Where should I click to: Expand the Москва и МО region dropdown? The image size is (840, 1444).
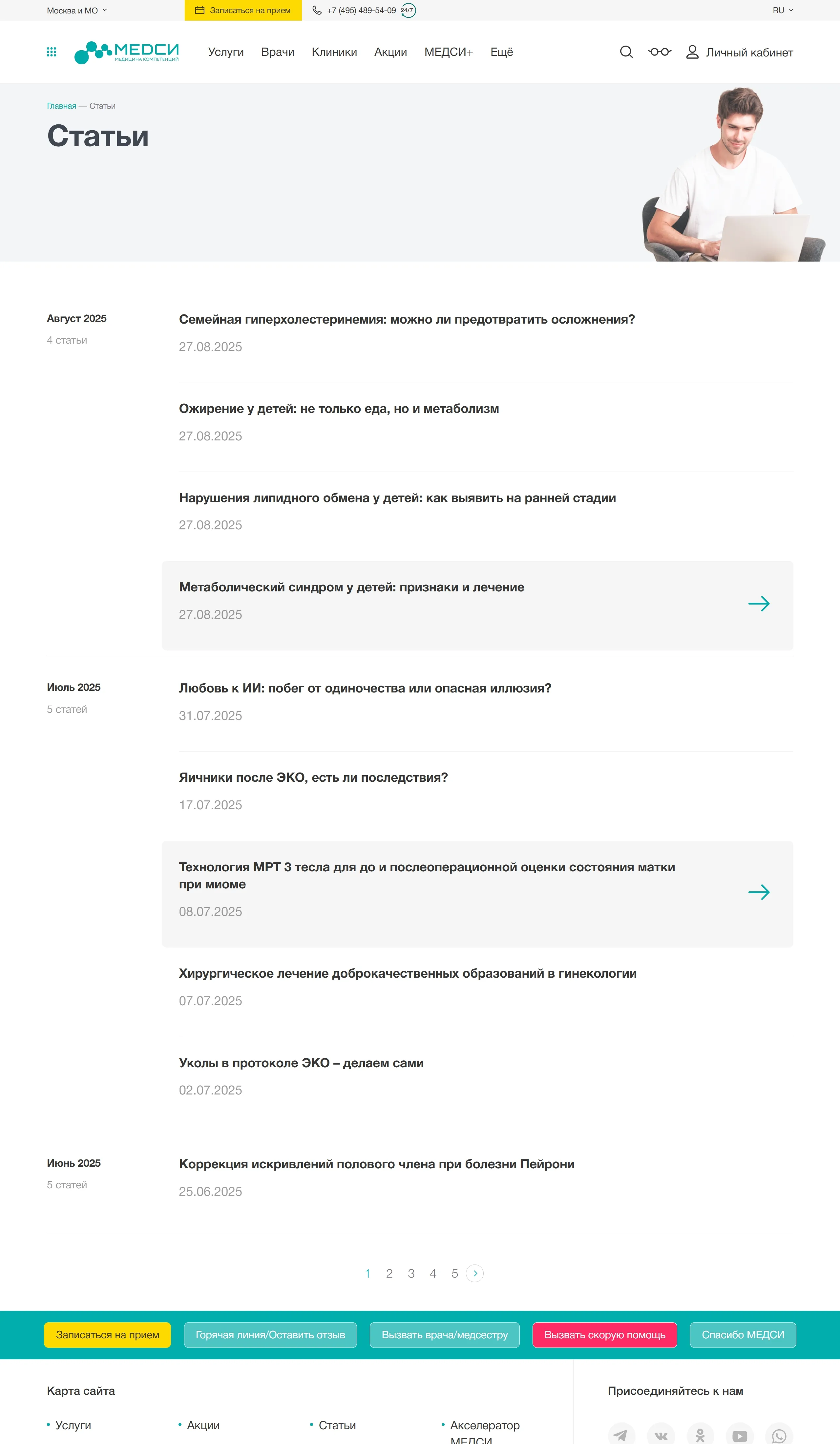(x=77, y=10)
